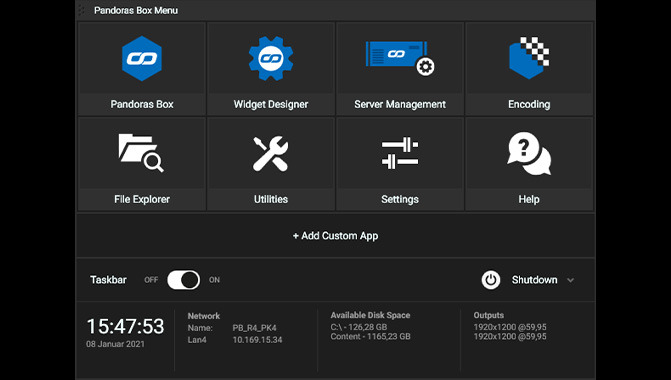Open Utilities wrench and screwdriver icon

[271, 154]
